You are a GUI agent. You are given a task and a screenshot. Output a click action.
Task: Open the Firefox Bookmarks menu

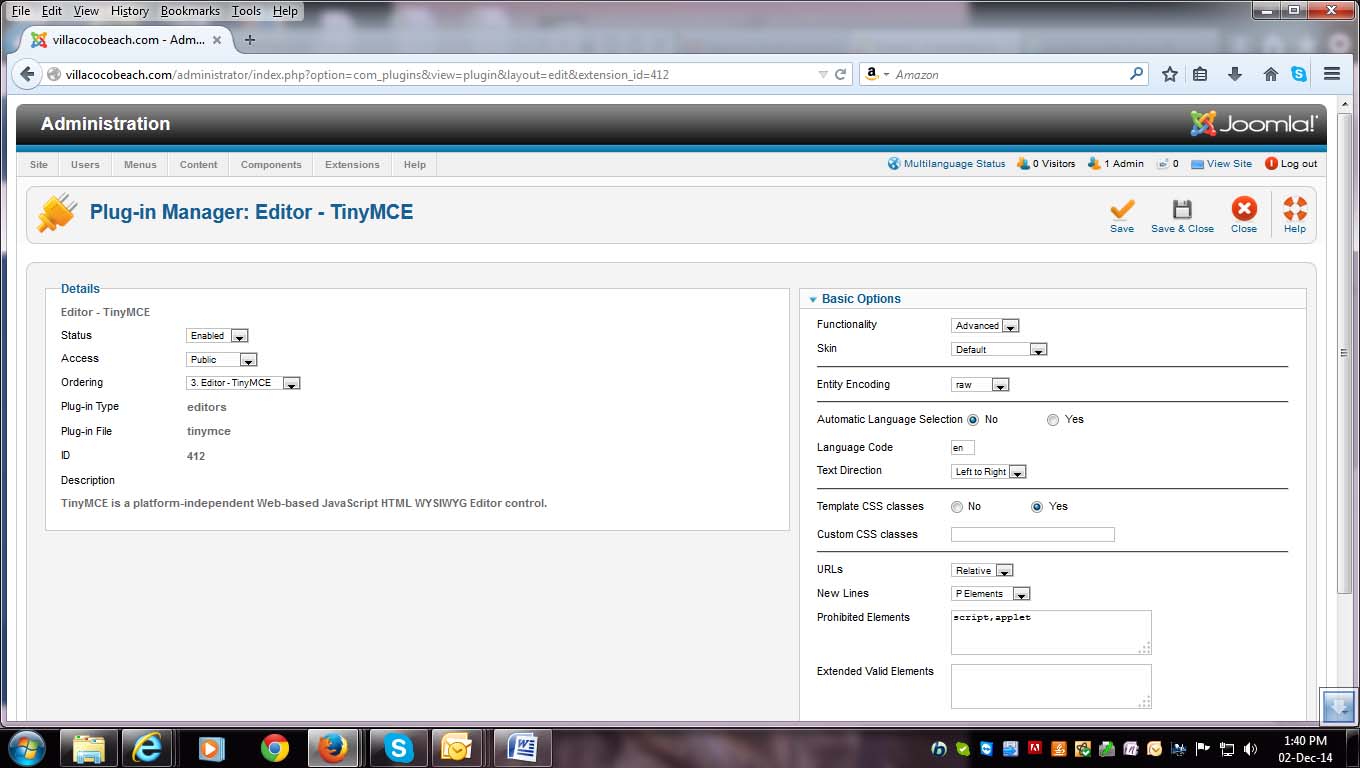pos(190,11)
